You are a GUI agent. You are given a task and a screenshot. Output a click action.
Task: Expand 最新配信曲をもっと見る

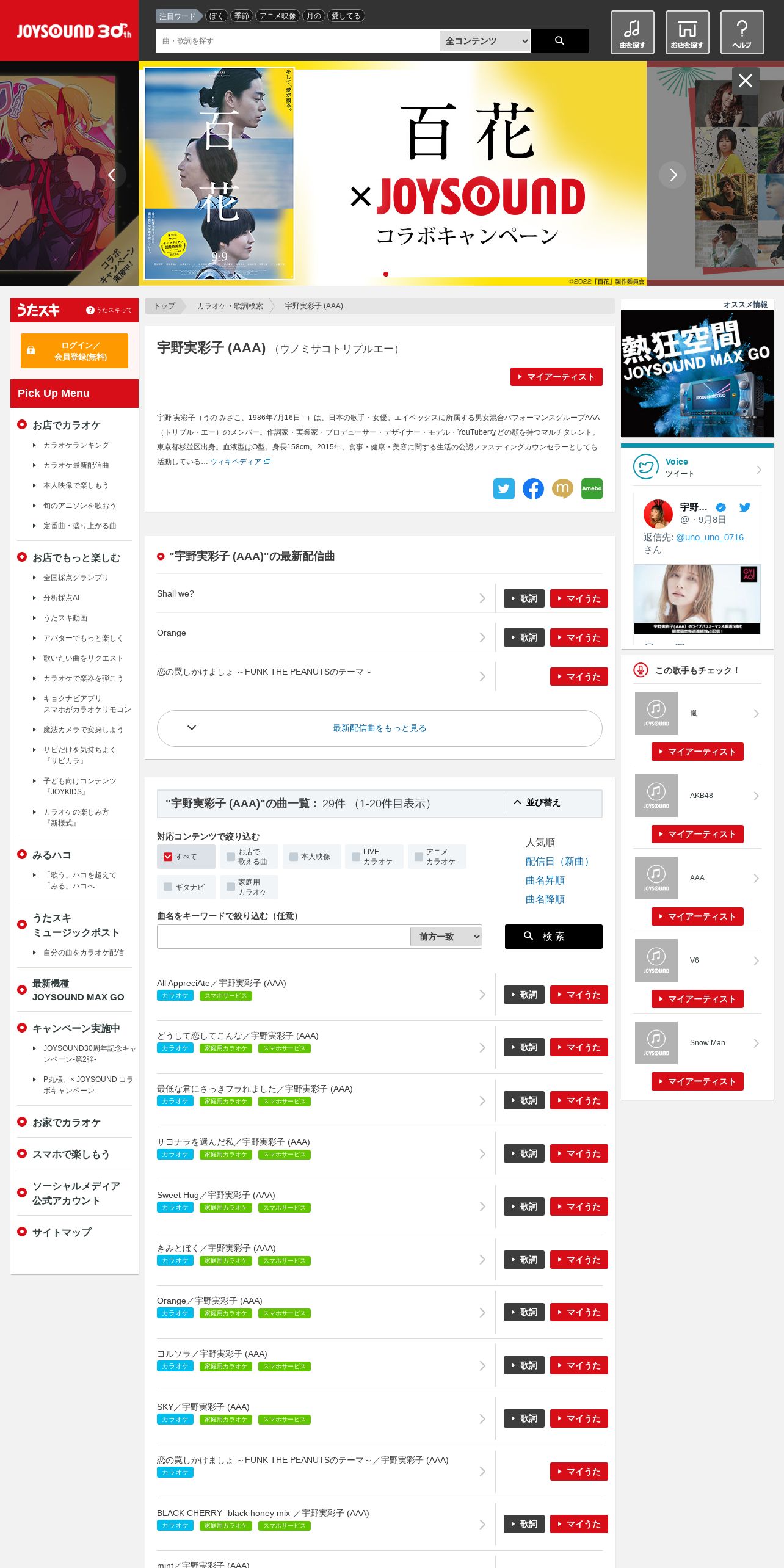(x=380, y=728)
